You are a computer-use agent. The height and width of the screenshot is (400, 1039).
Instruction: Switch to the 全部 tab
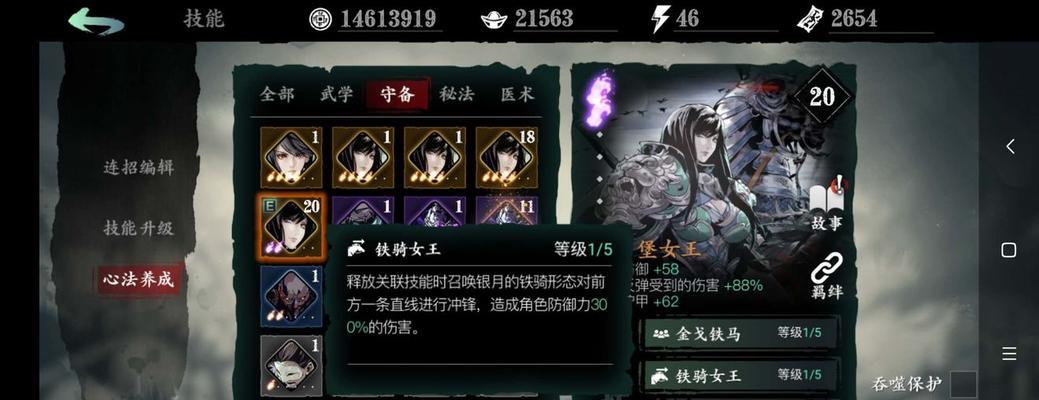click(x=276, y=95)
